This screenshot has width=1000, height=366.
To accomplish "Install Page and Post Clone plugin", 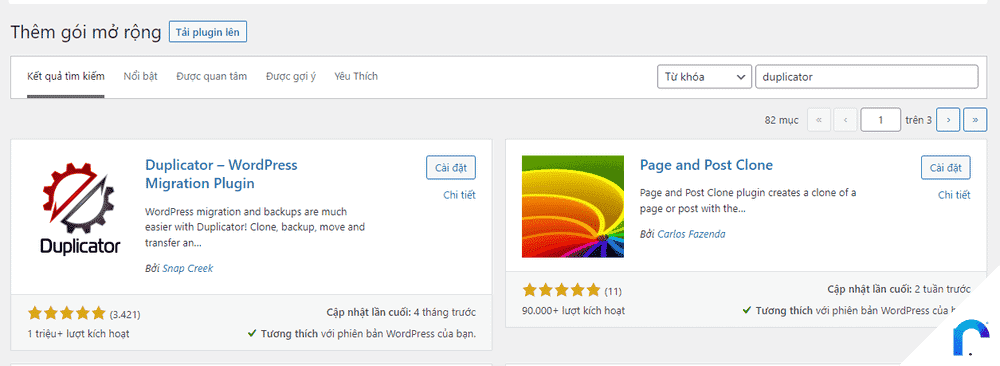I will coord(946,168).
